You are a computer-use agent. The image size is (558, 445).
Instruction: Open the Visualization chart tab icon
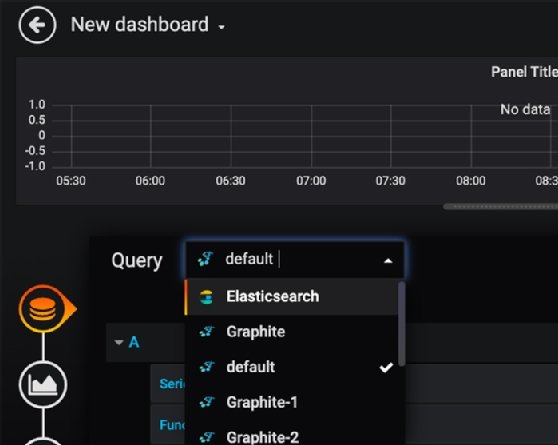click(x=43, y=384)
